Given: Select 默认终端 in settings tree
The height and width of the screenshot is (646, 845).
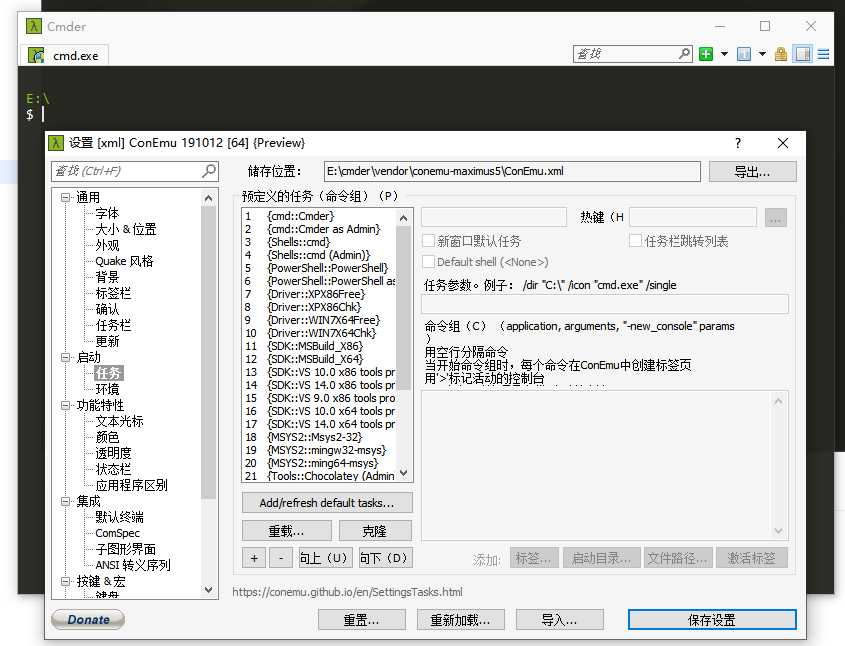Looking at the screenshot, I should point(119,517).
